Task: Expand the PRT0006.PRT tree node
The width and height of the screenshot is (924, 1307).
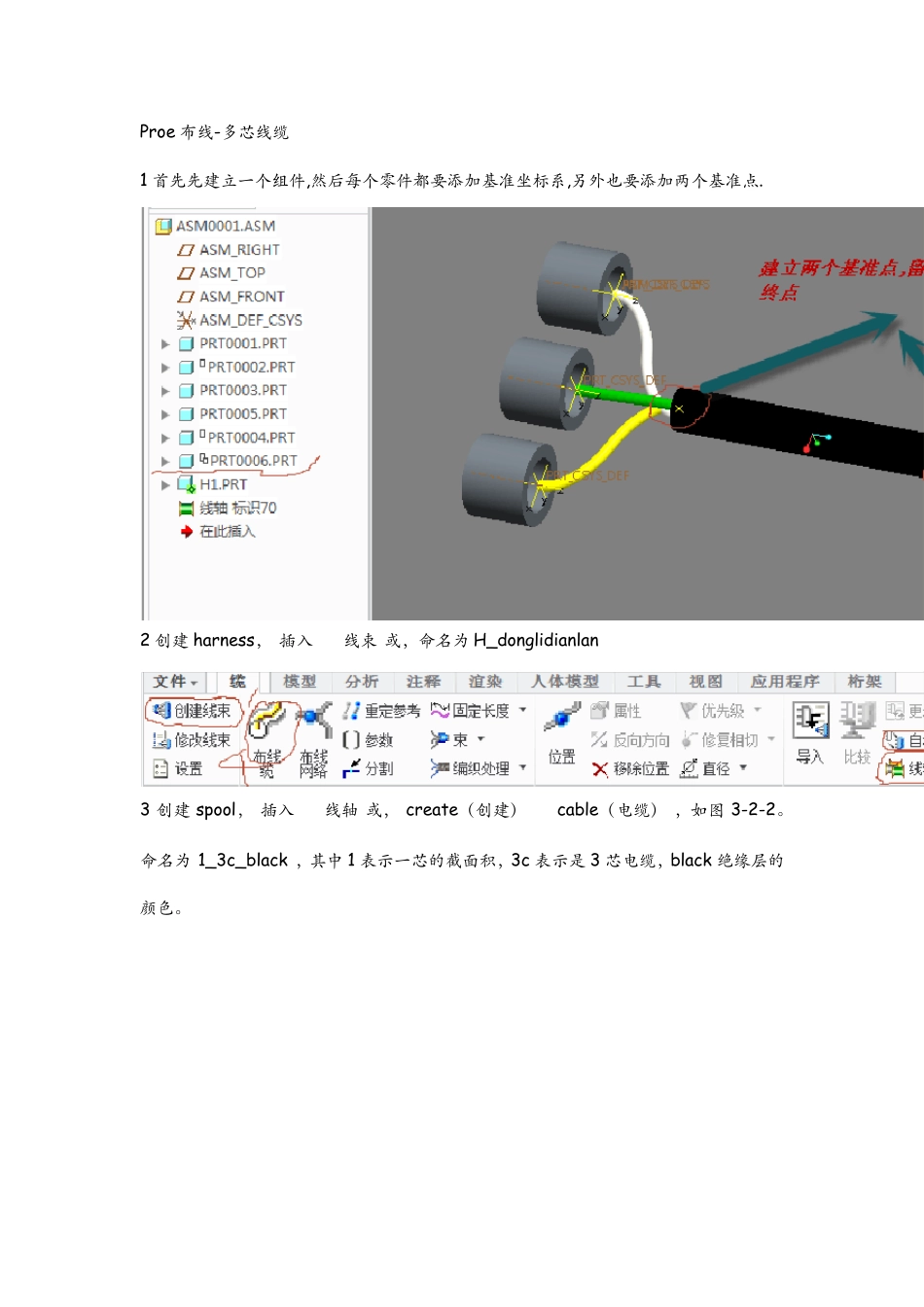Action: [165, 461]
